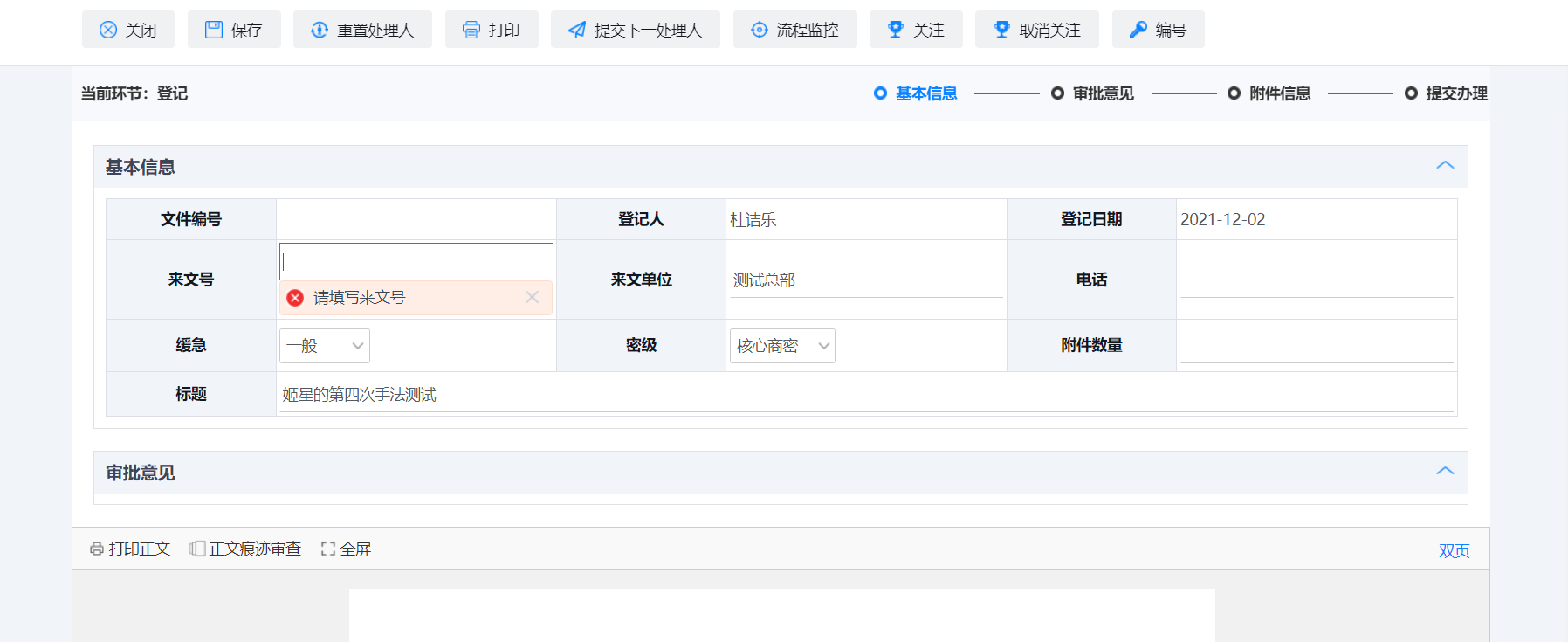Click the 重置处理人 reset handler icon
1568x642 pixels.
(320, 30)
